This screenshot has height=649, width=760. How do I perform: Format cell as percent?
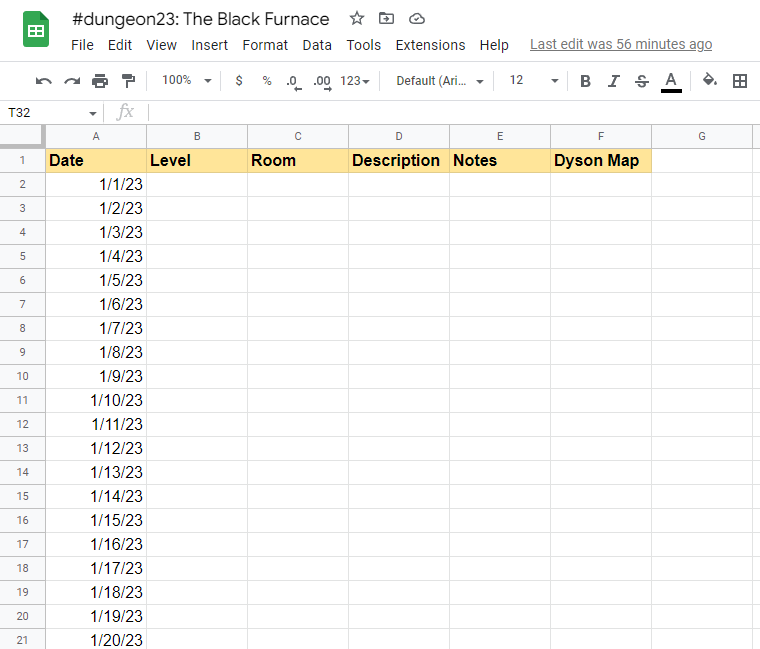pos(267,80)
